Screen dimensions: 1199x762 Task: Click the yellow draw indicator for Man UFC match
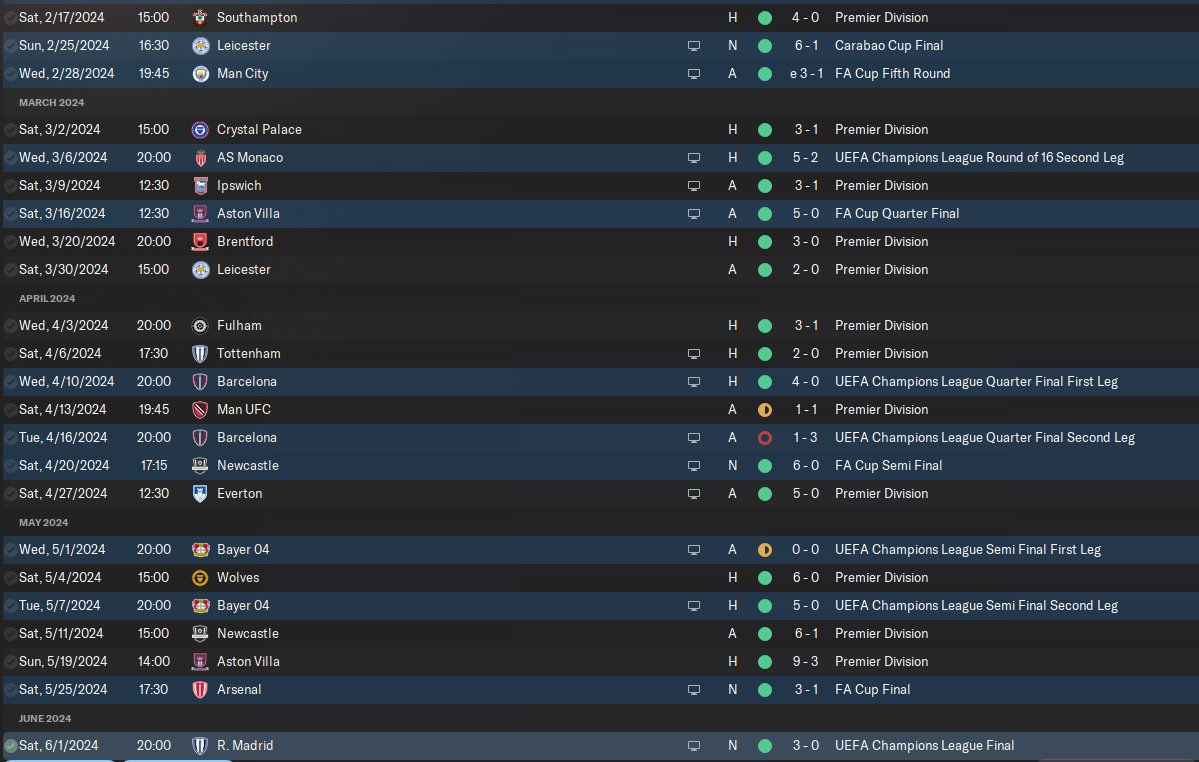[765, 409]
